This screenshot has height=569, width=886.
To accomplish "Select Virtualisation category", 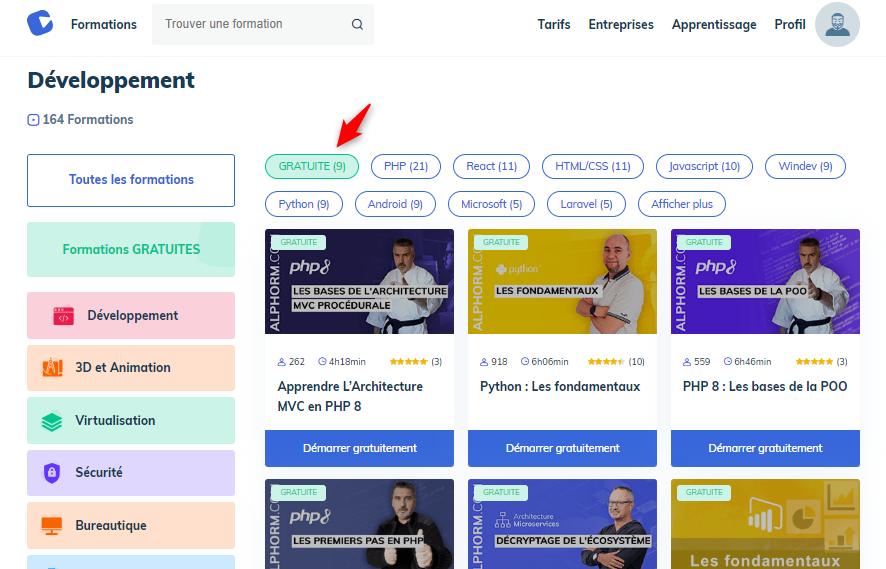I will click(x=131, y=420).
